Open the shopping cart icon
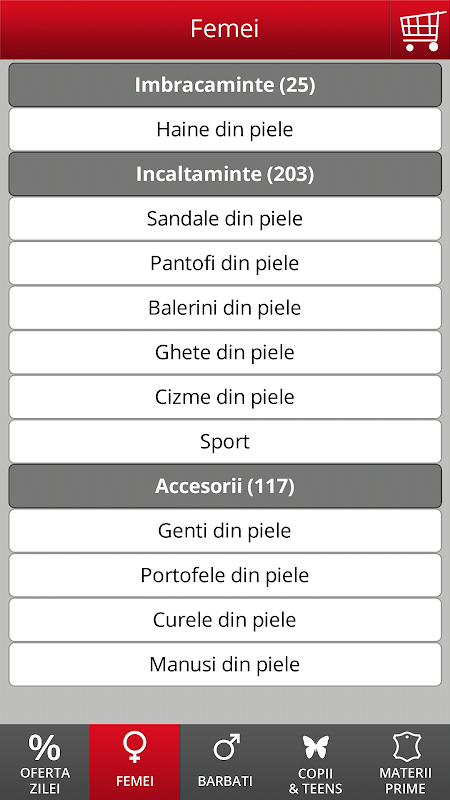450x800 pixels. pyautogui.click(x=420, y=30)
